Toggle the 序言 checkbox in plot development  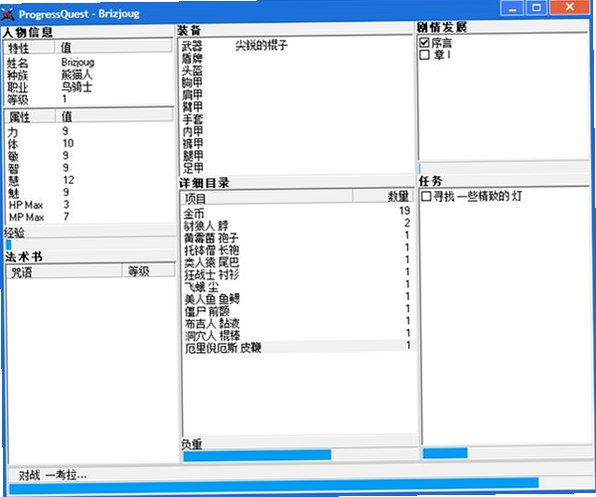pyautogui.click(x=425, y=43)
